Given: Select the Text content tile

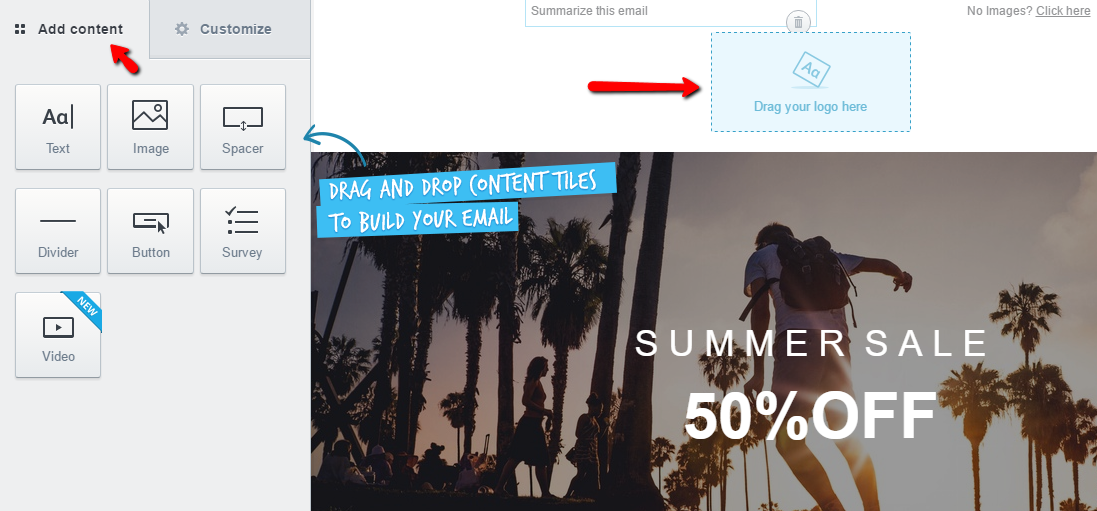Looking at the screenshot, I should coord(58,127).
